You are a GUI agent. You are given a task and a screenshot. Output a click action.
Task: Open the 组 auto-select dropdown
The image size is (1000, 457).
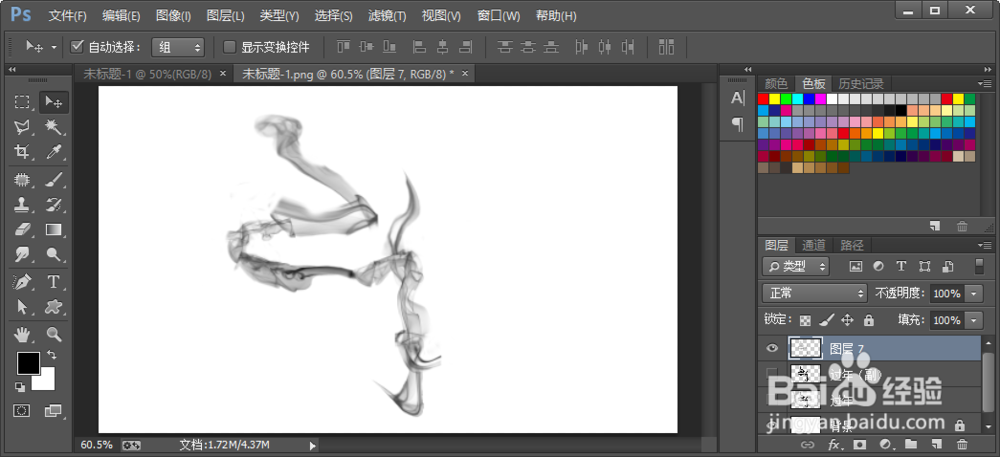pyautogui.click(x=177, y=47)
